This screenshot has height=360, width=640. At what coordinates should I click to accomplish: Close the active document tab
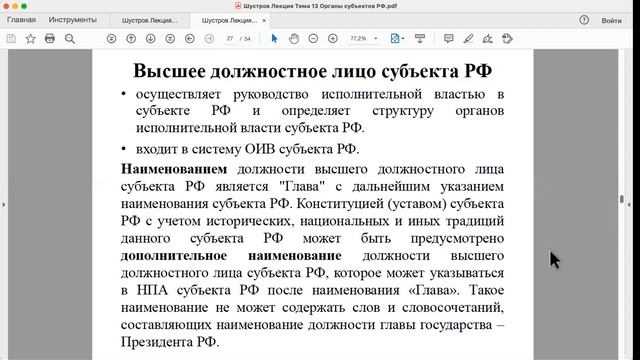(x=264, y=20)
